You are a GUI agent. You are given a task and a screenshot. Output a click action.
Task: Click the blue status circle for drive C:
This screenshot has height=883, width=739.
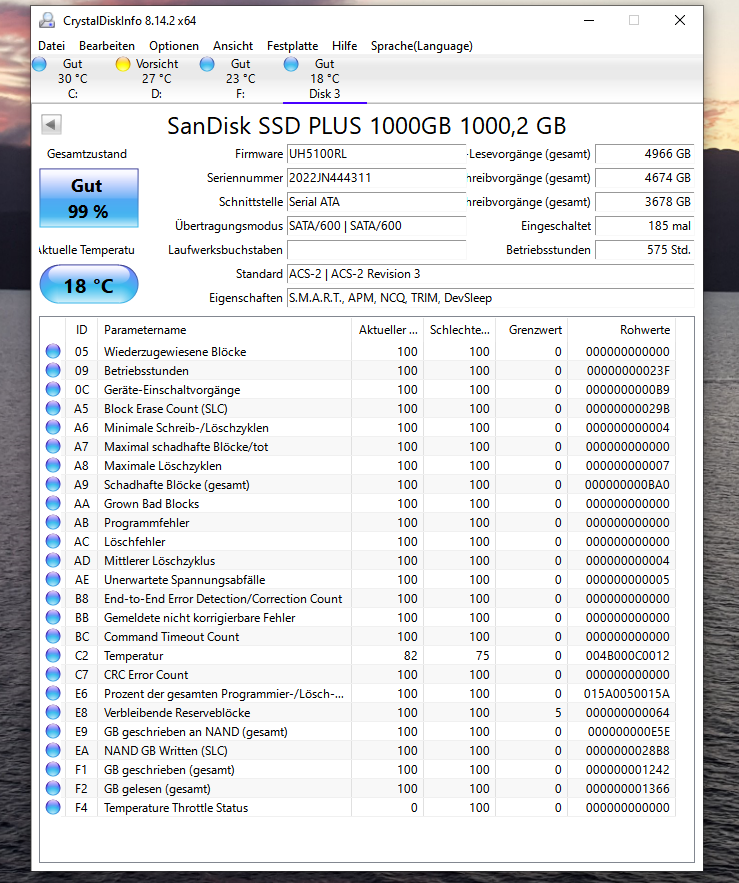pyautogui.click(x=39, y=64)
